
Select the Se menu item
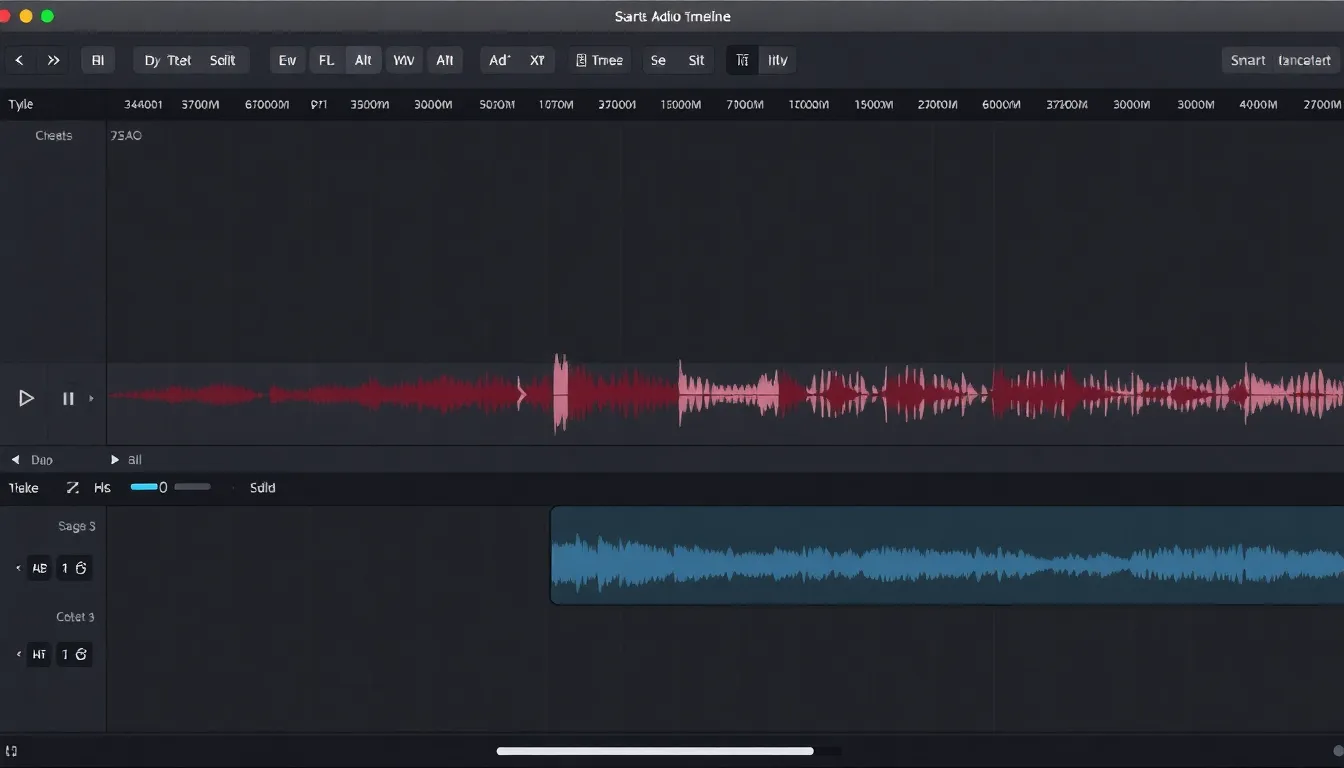tap(658, 60)
